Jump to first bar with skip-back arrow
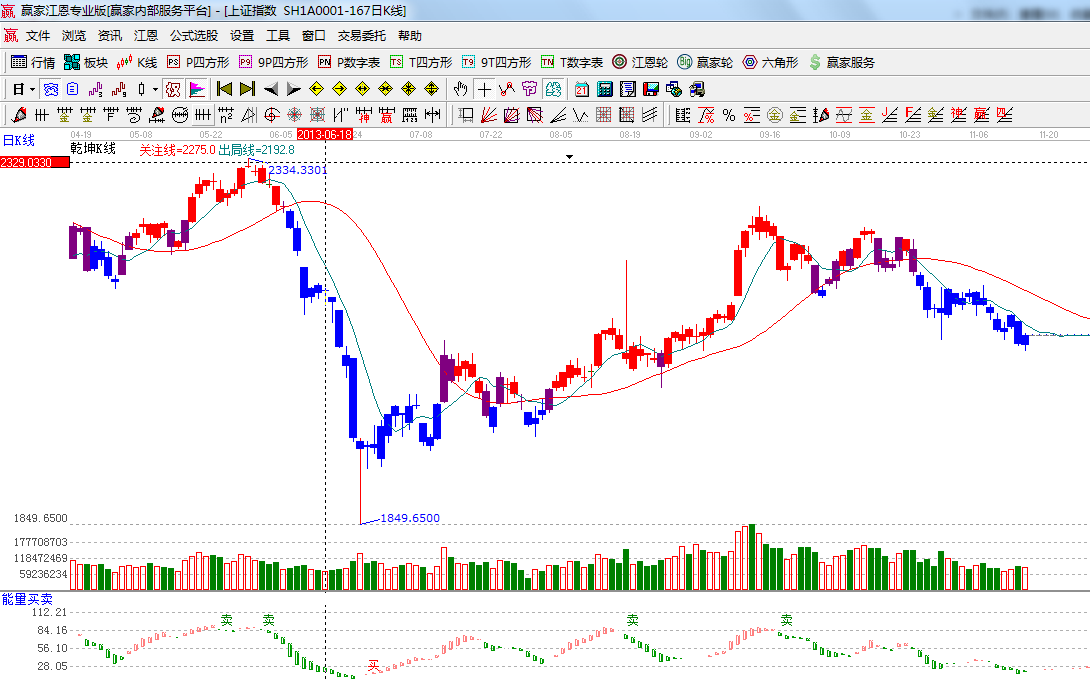Screen dimensions: 1090x682 point(225,88)
